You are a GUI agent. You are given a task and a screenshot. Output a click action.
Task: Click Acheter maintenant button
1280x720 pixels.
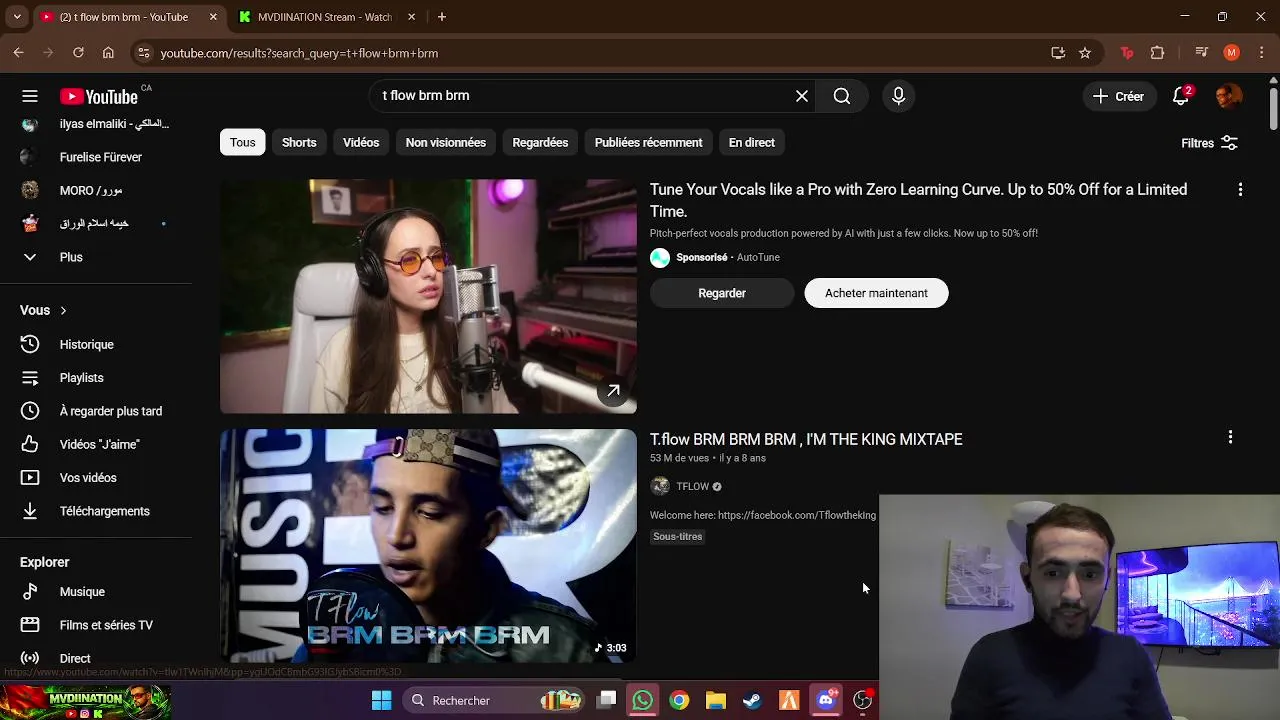coord(876,293)
